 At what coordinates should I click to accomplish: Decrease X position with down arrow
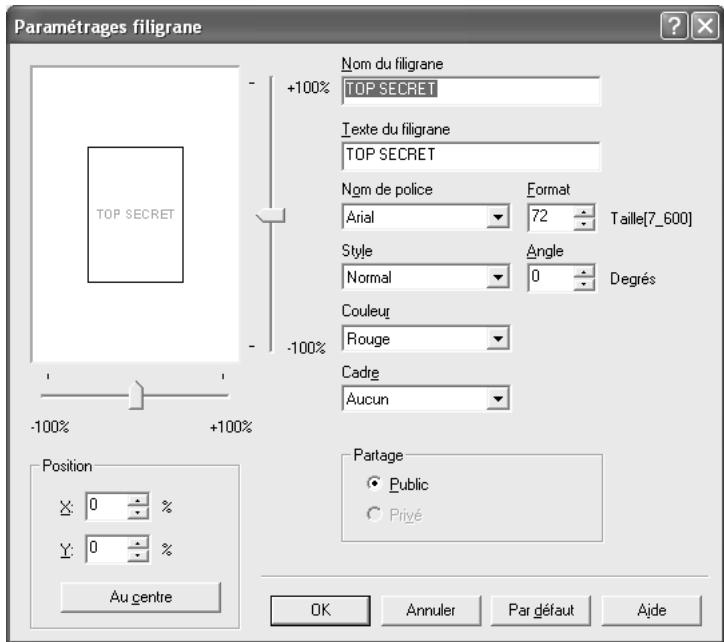pos(138,513)
